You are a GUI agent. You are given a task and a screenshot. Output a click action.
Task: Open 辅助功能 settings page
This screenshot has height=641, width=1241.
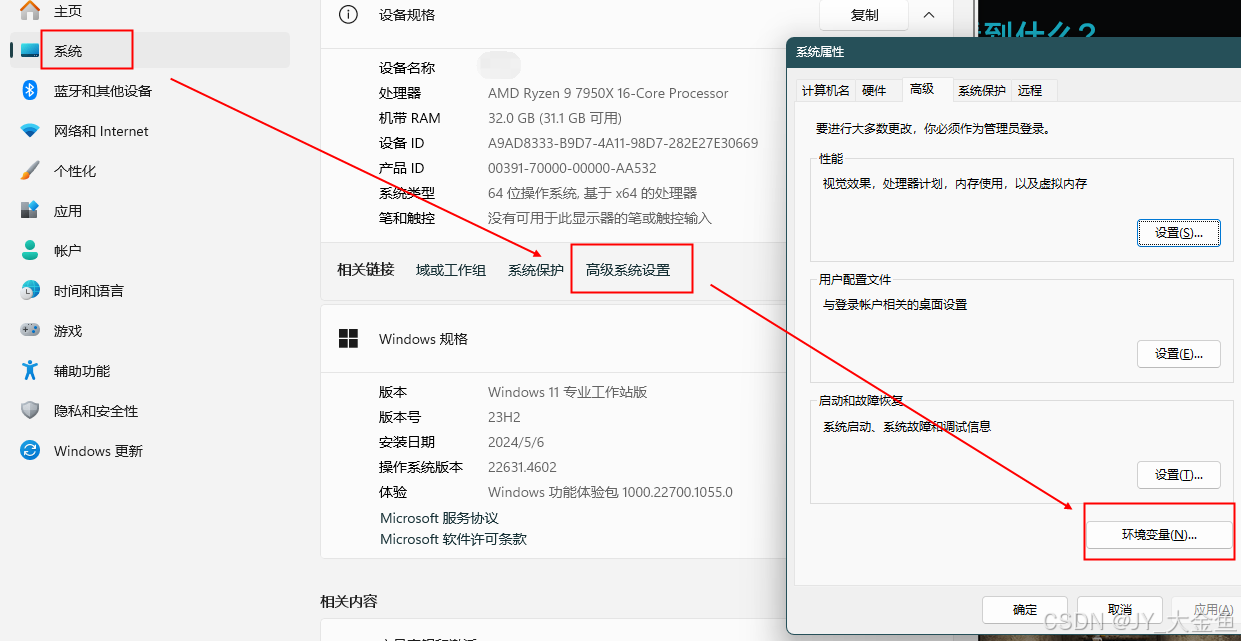click(150, 370)
